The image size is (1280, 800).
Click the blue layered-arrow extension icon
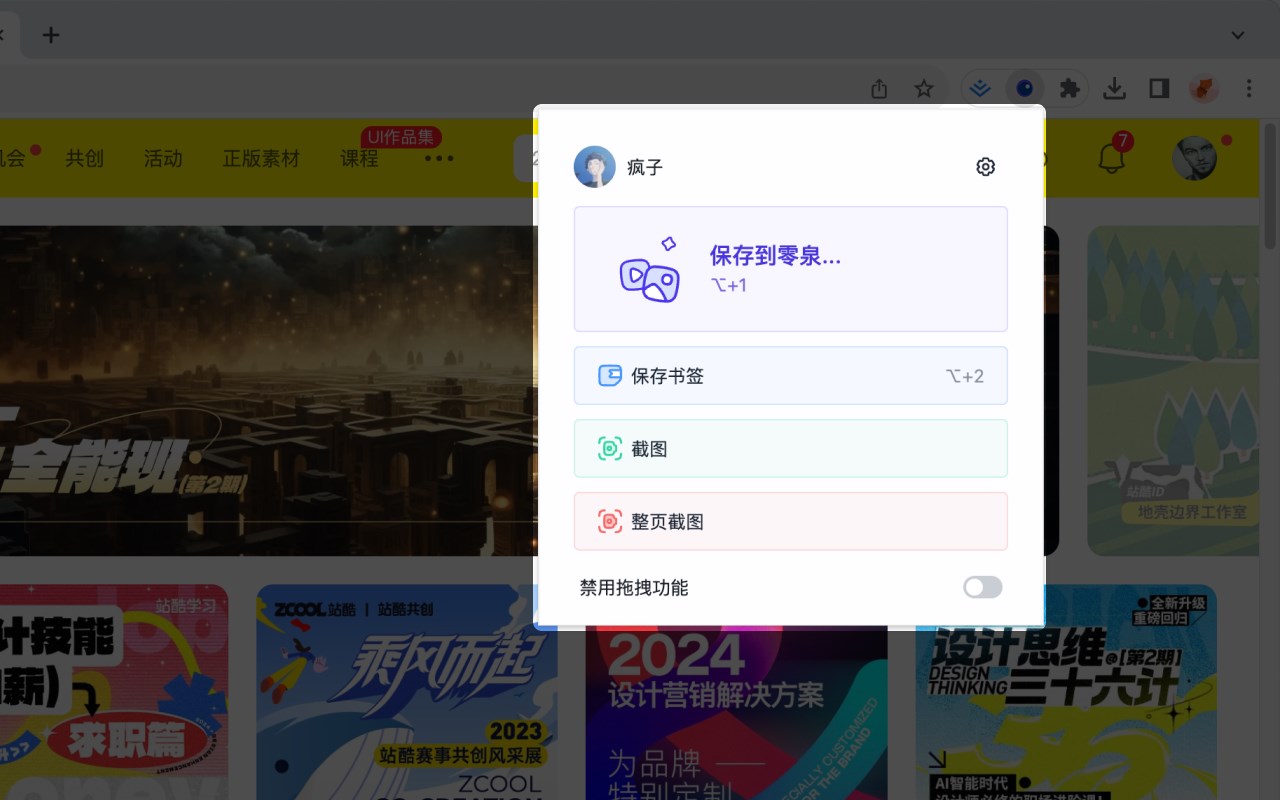point(980,89)
